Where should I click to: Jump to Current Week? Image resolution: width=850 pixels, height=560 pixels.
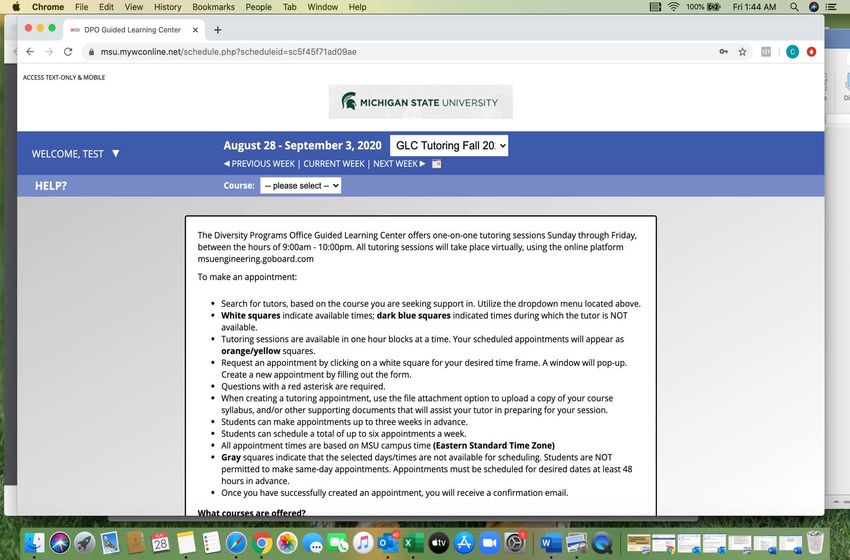coord(334,164)
